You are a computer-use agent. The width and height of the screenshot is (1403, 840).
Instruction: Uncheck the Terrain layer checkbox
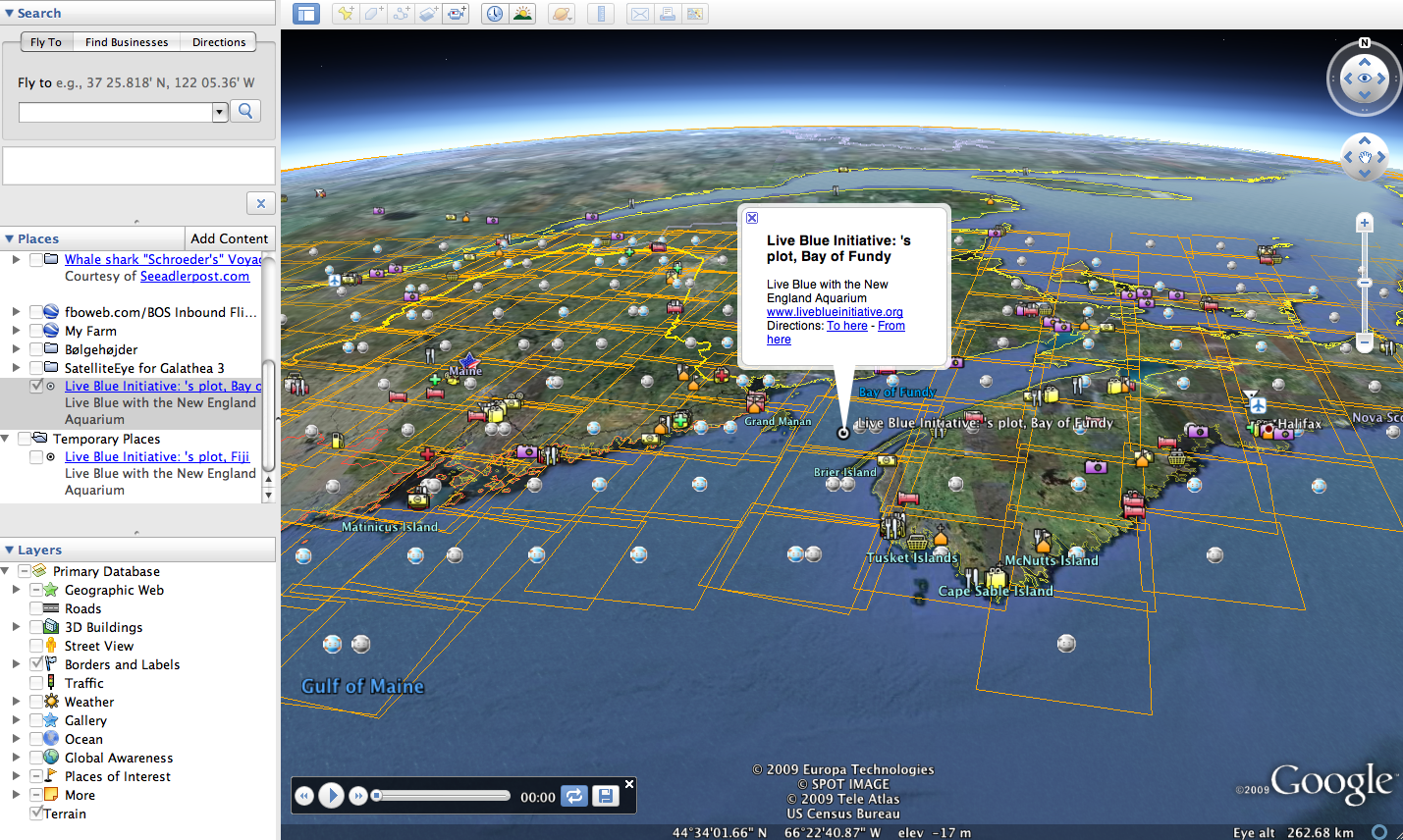[x=36, y=814]
